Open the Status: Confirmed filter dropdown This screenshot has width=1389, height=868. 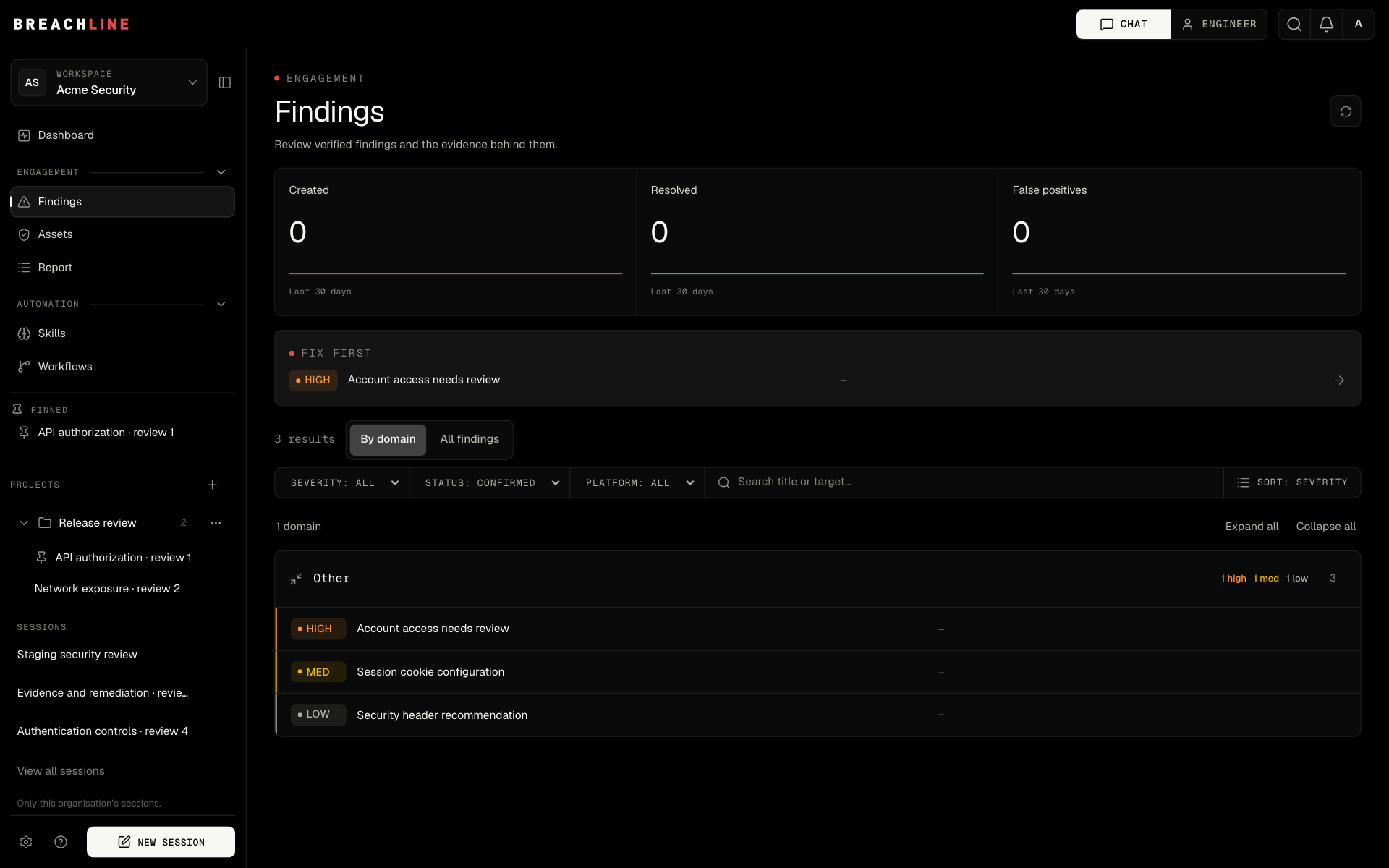(490, 482)
